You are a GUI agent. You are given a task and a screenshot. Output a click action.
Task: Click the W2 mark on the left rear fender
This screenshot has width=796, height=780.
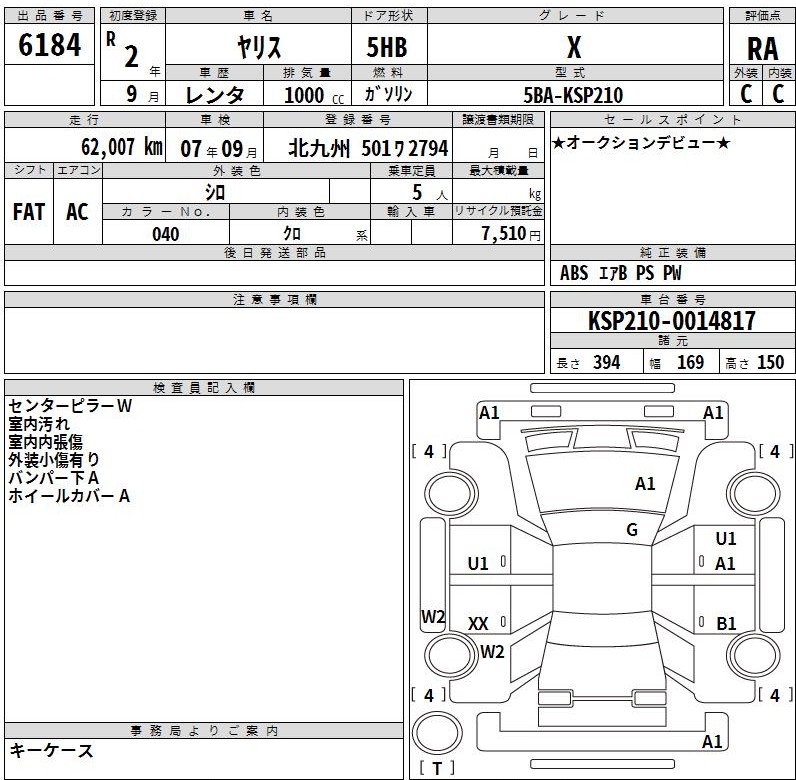click(492, 652)
